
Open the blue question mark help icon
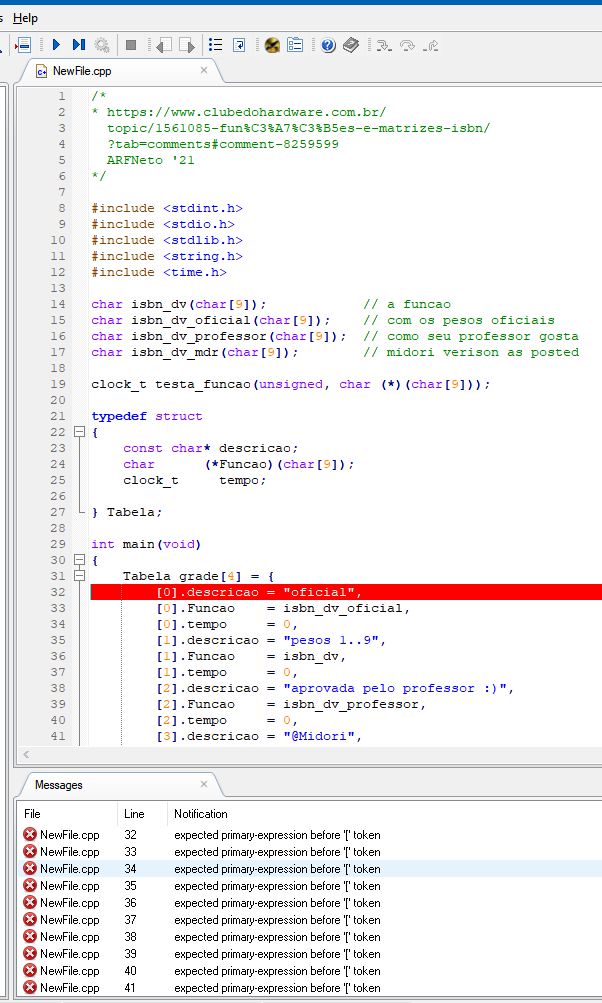[x=328, y=45]
